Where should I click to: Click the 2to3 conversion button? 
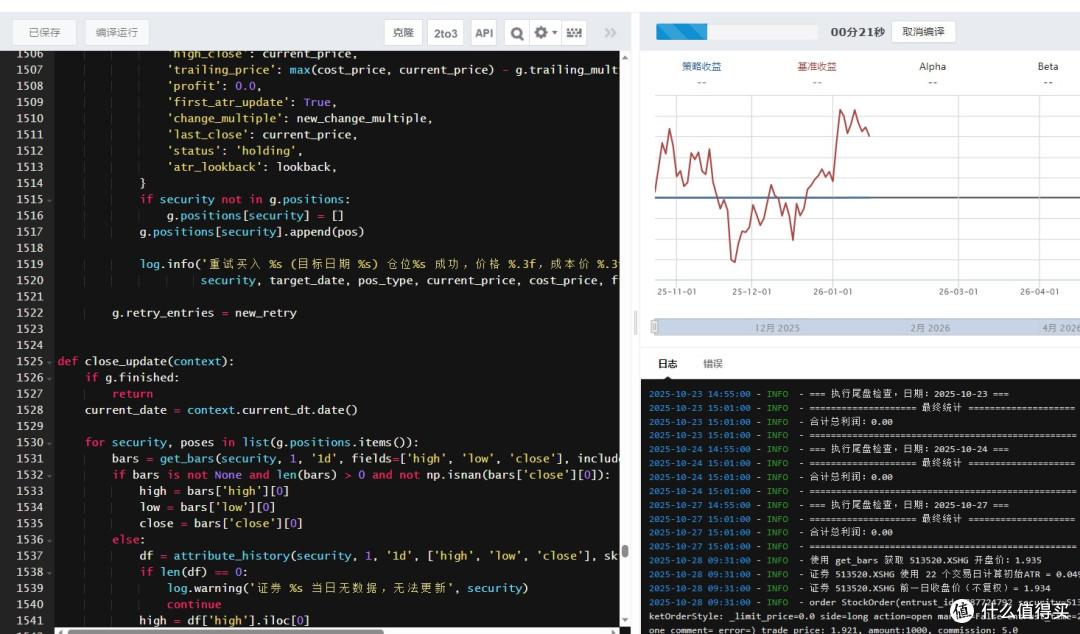coord(446,32)
